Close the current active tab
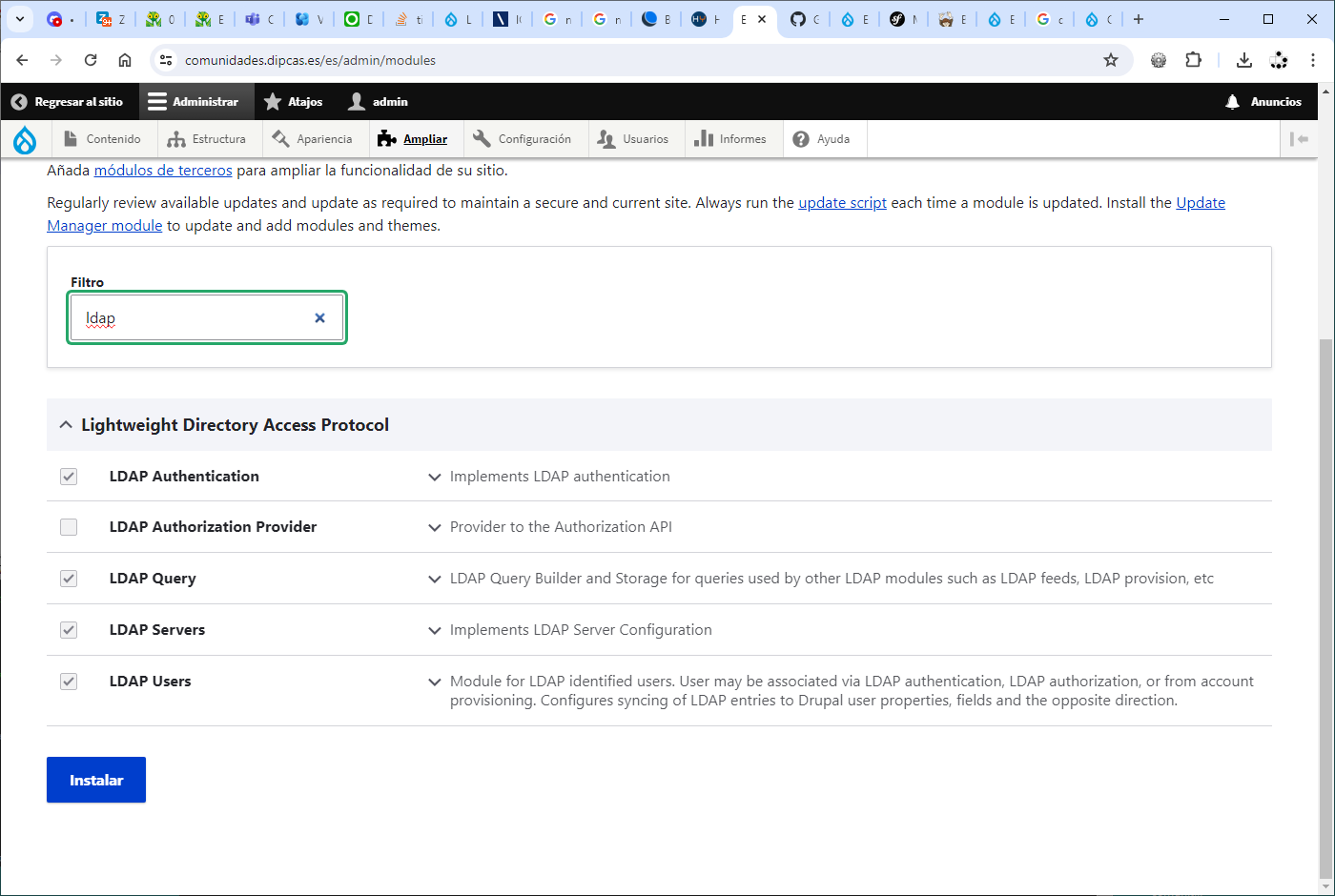The width and height of the screenshot is (1335, 896). click(762, 19)
